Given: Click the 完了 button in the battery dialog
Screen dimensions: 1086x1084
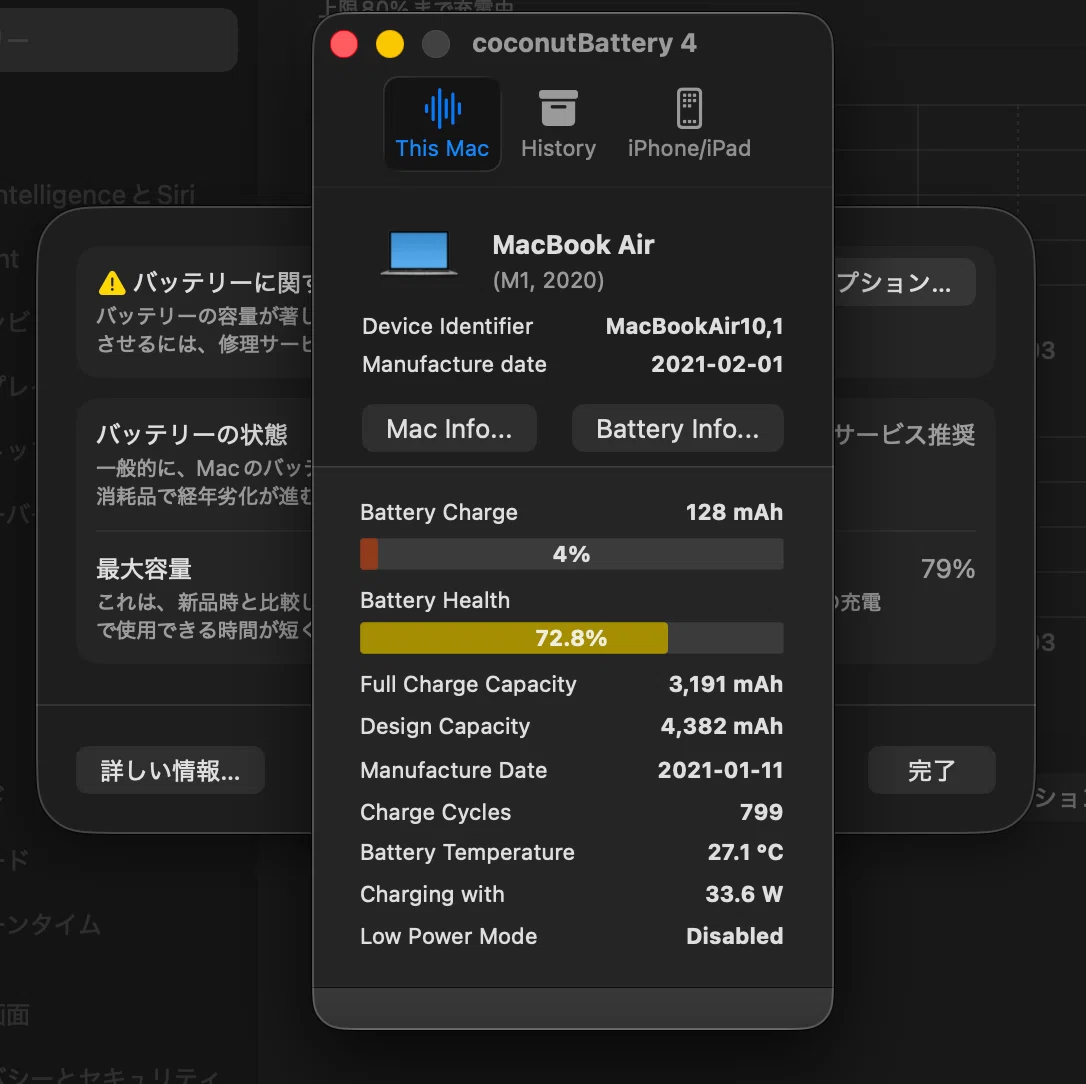Looking at the screenshot, I should point(932,770).
